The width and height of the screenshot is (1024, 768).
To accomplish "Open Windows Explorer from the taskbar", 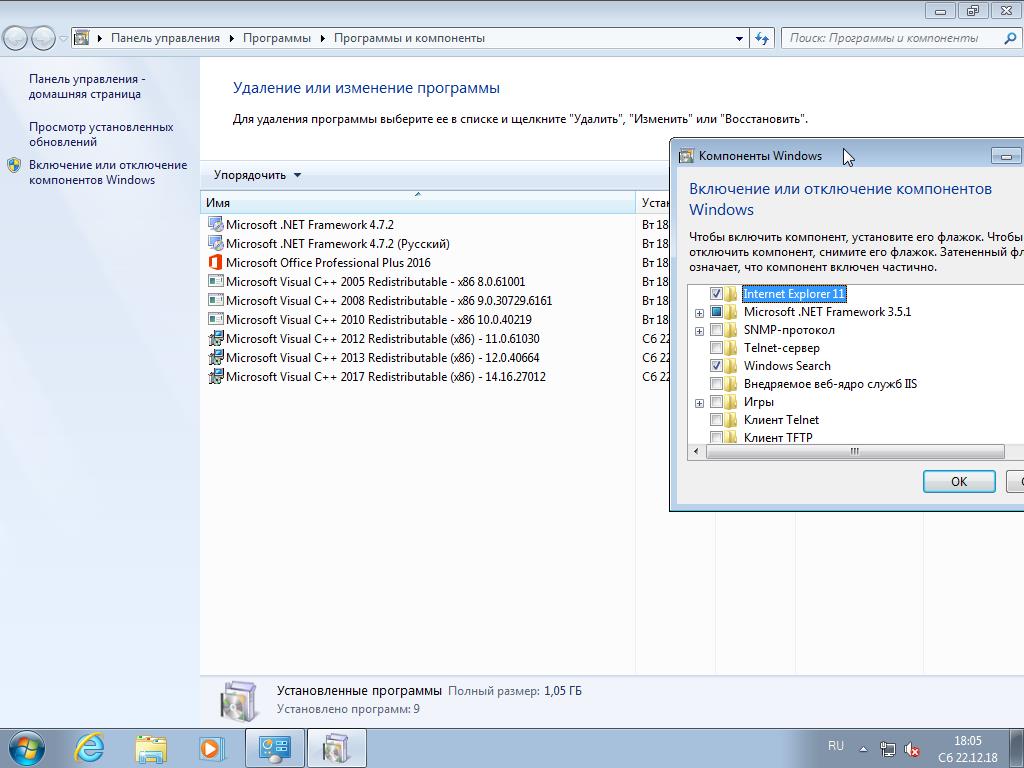I will [151, 748].
